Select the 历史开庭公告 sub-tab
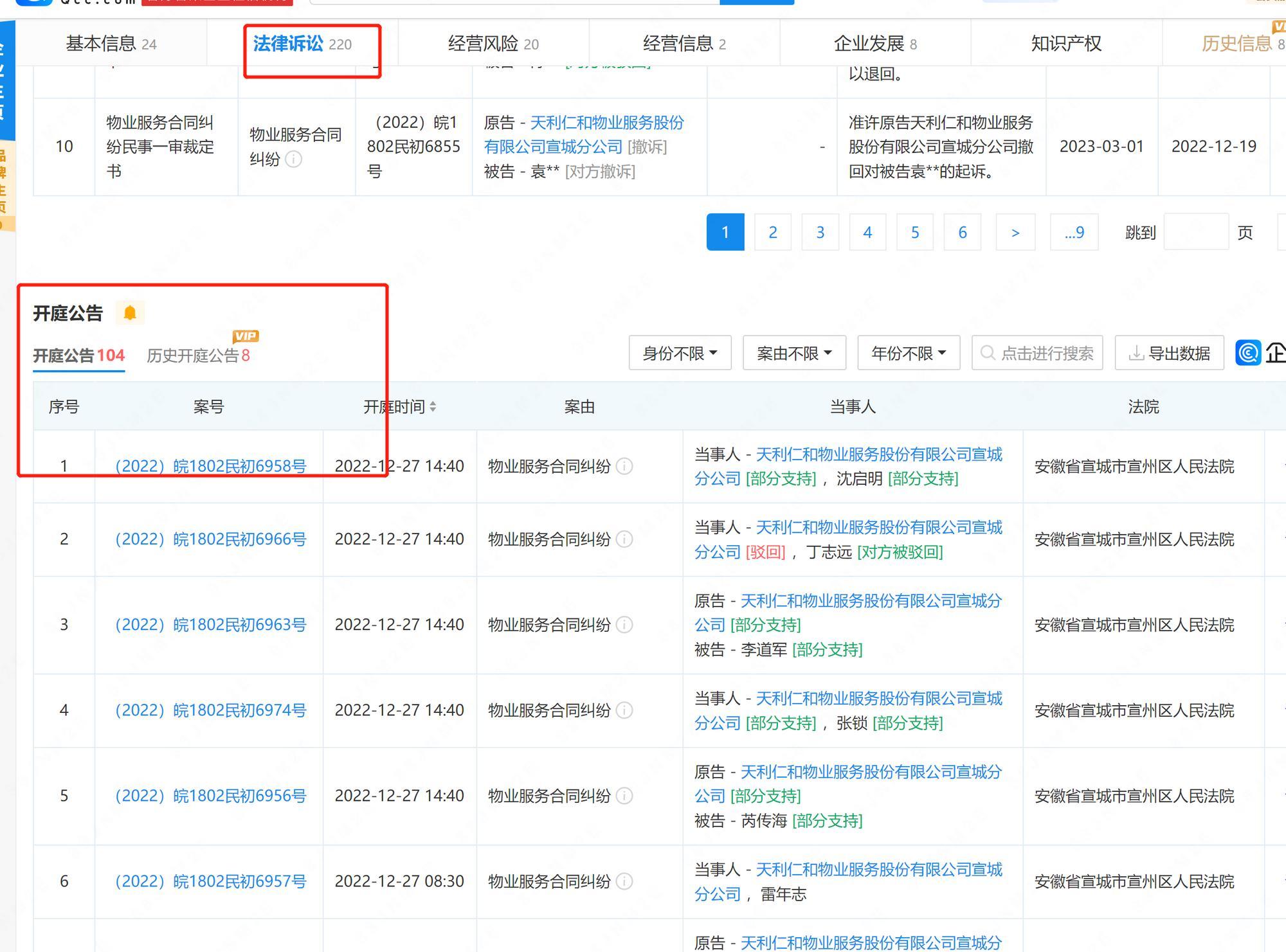Screen dimensions: 1286x952 pos(197,355)
